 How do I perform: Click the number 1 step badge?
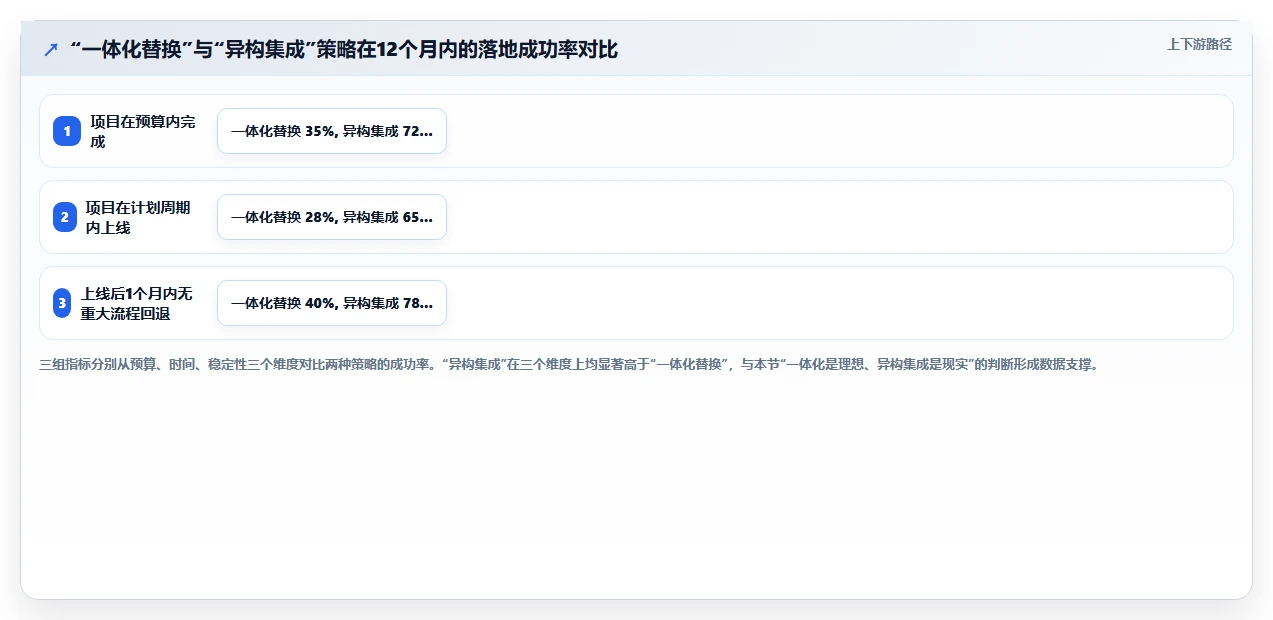pos(67,131)
